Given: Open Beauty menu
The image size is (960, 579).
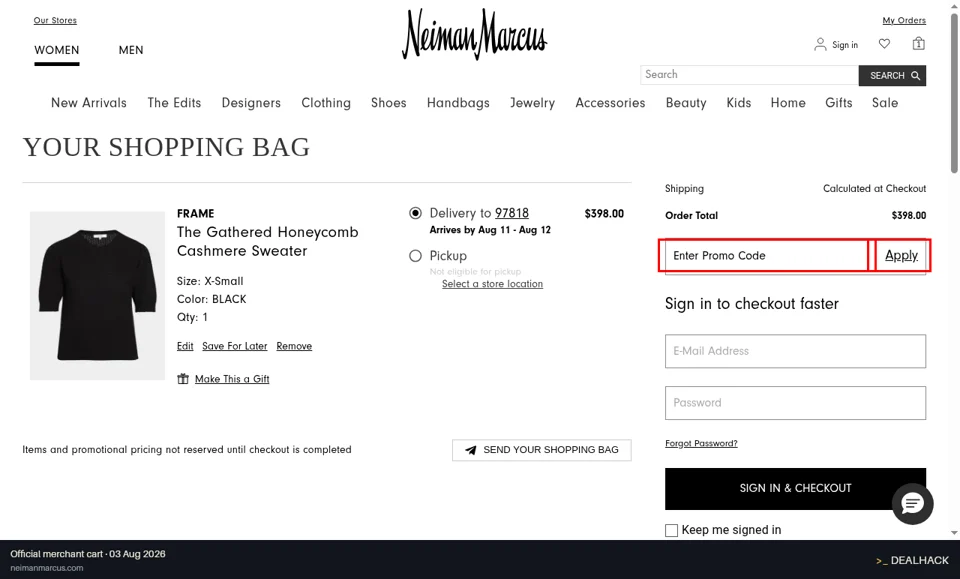Looking at the screenshot, I should [x=686, y=103].
